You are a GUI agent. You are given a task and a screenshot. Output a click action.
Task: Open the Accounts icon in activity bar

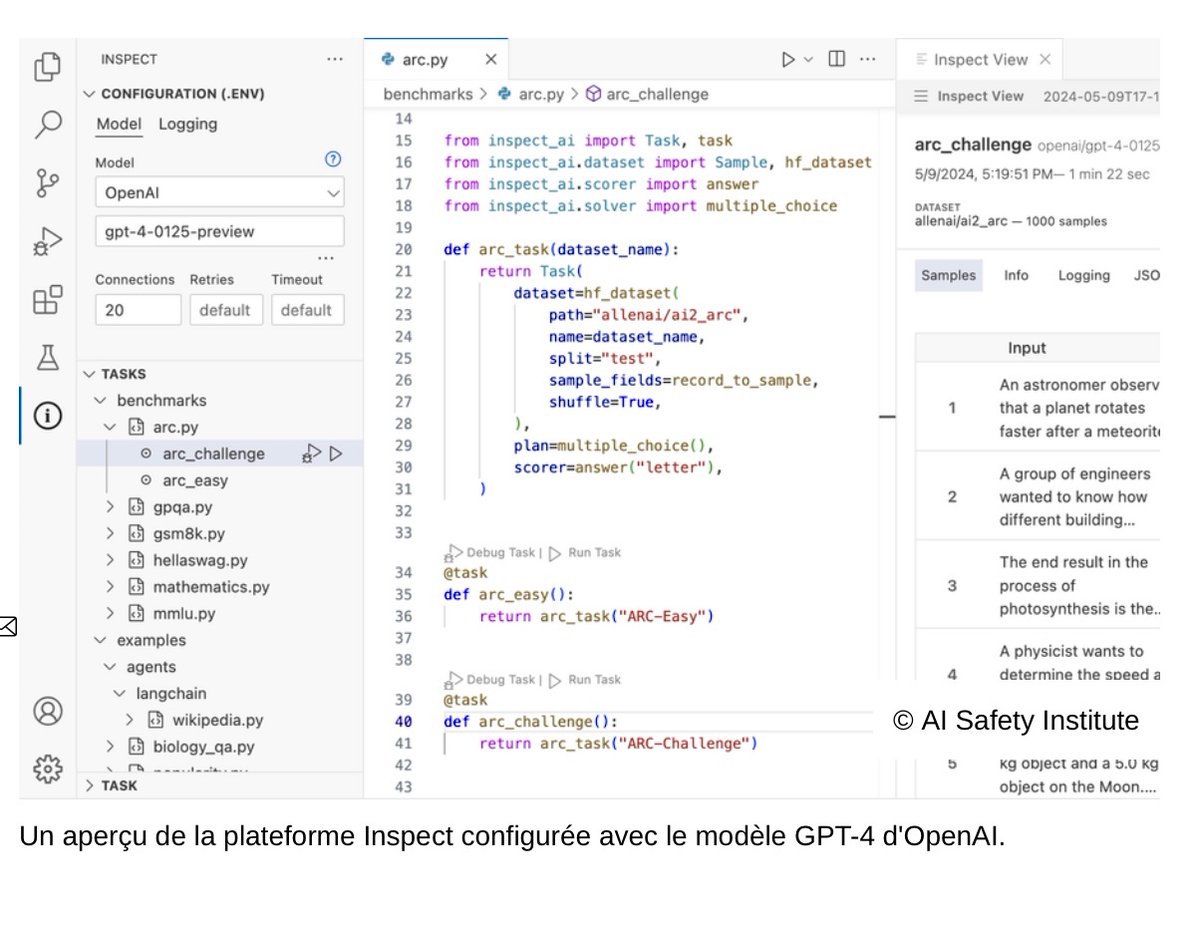pyautogui.click(x=48, y=711)
